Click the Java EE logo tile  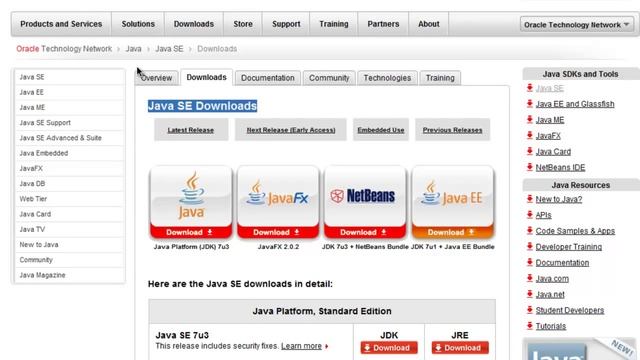click(x=453, y=196)
